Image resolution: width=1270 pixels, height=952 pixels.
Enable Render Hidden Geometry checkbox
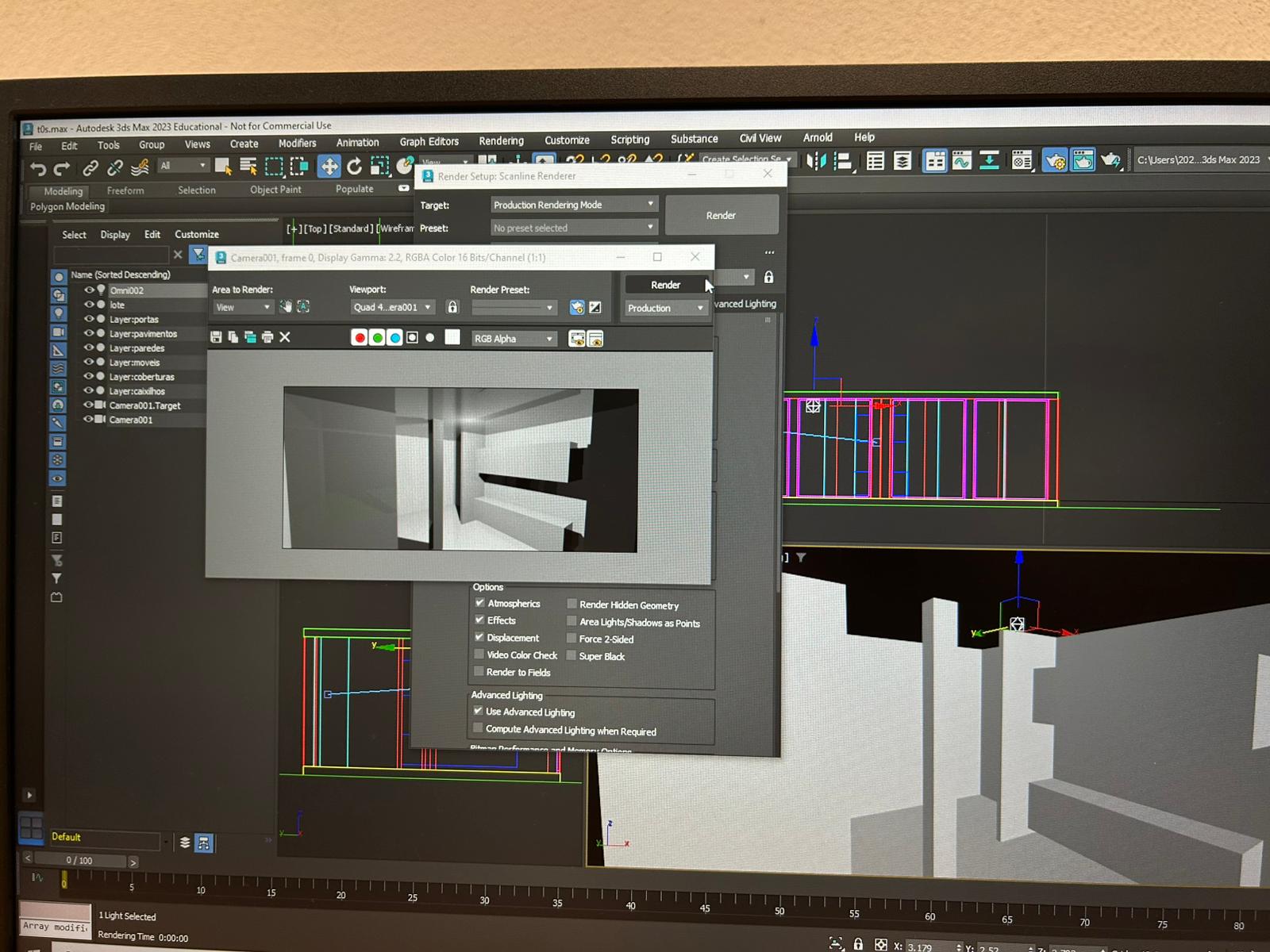click(571, 604)
